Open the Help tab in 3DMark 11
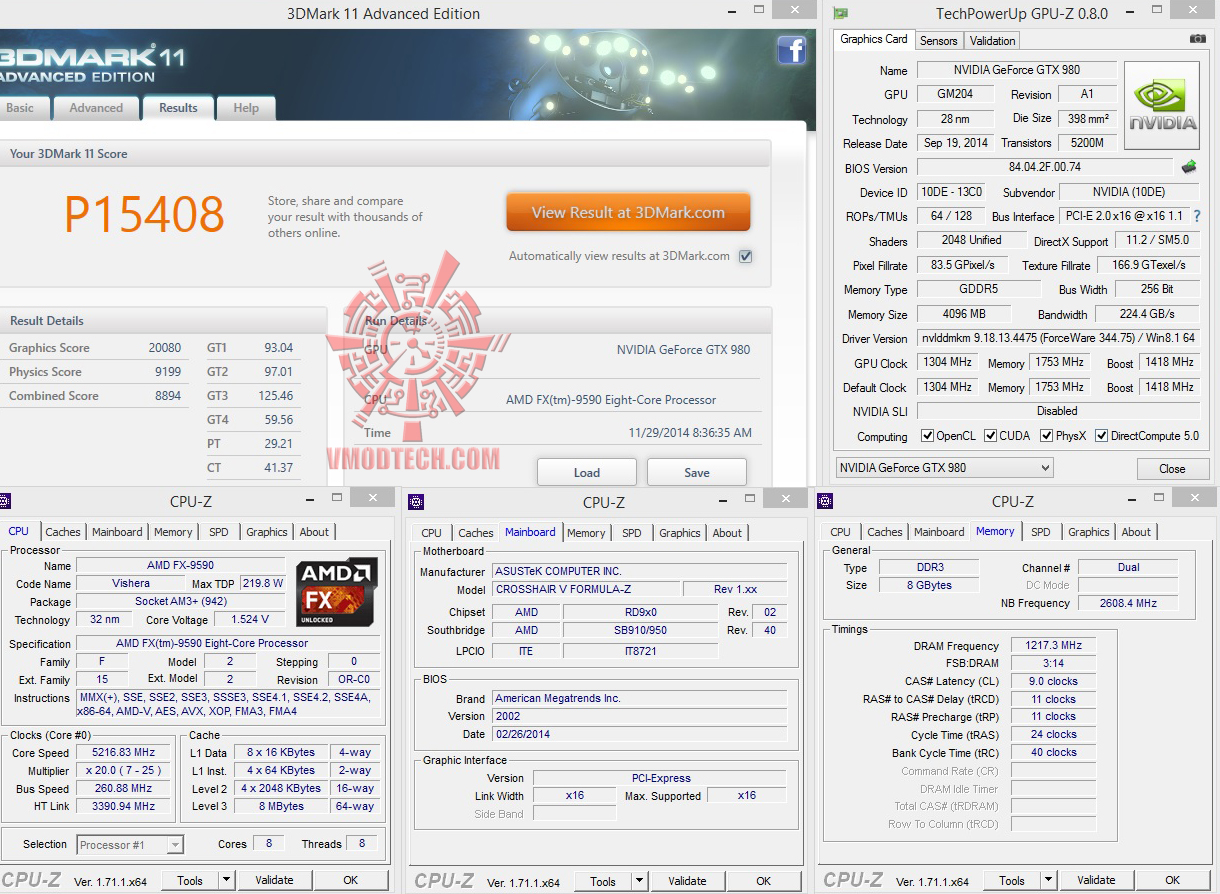The image size is (1220, 894). pyautogui.click(x=246, y=108)
